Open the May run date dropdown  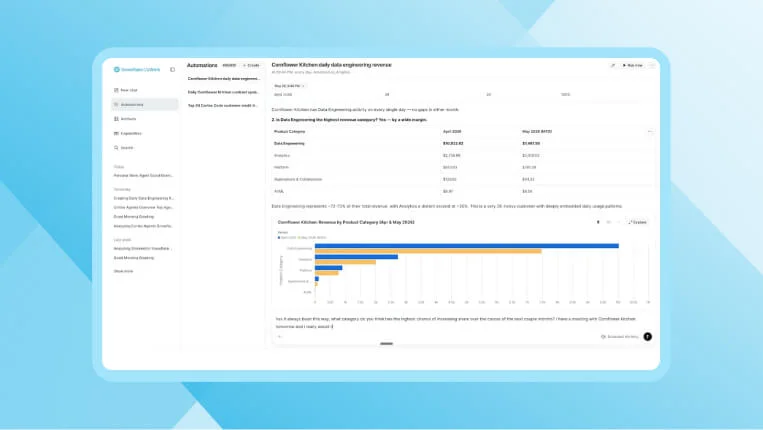point(289,86)
